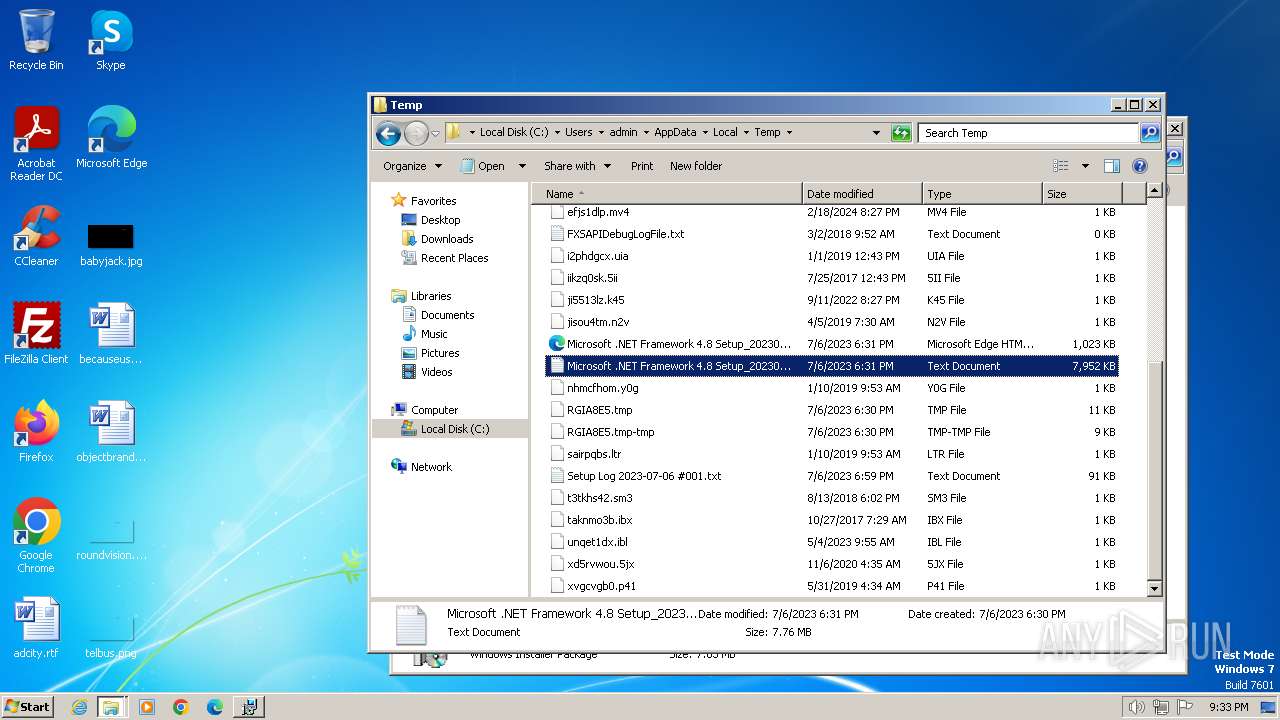Create a New folder
1280x720 pixels.
696,166
